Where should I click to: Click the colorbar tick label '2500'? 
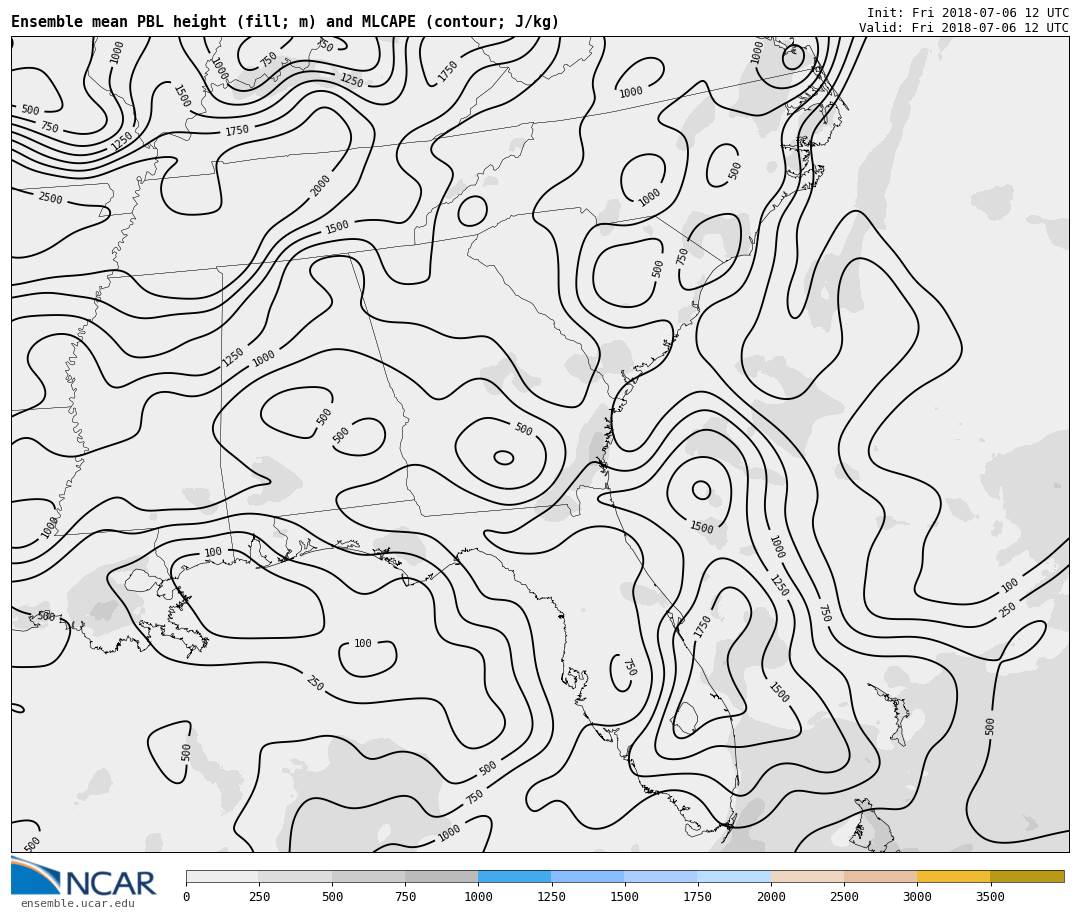[x=844, y=896]
